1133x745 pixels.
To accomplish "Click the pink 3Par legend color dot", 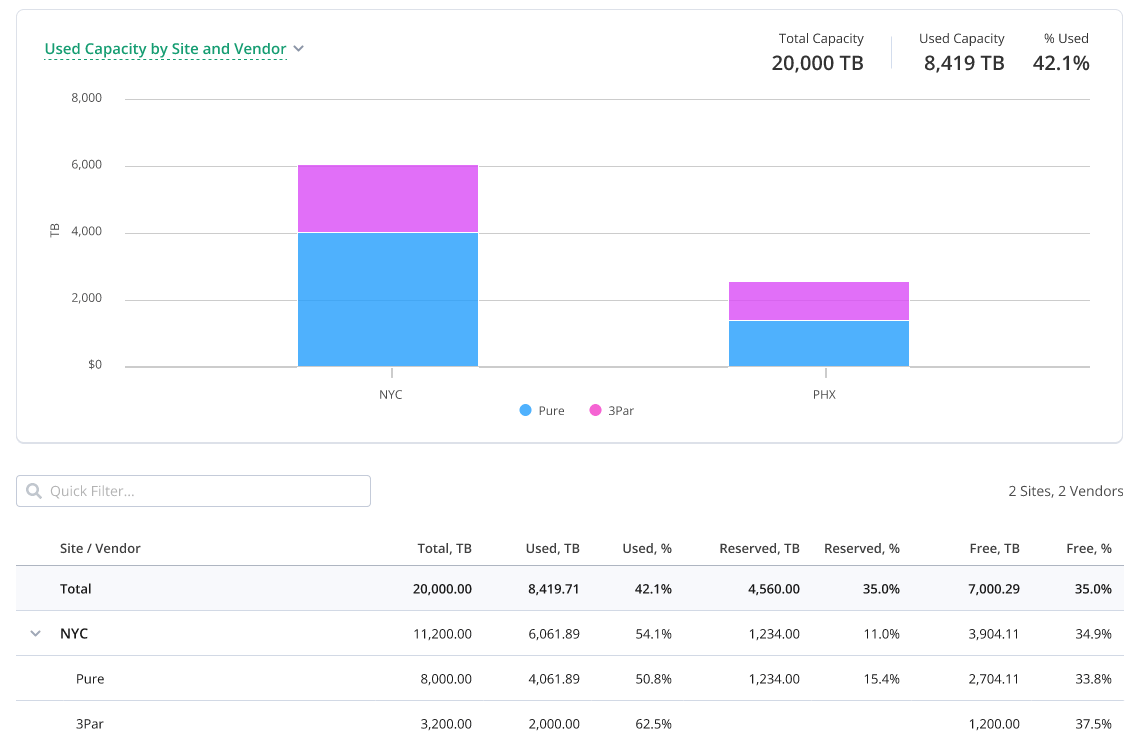I will tap(595, 410).
